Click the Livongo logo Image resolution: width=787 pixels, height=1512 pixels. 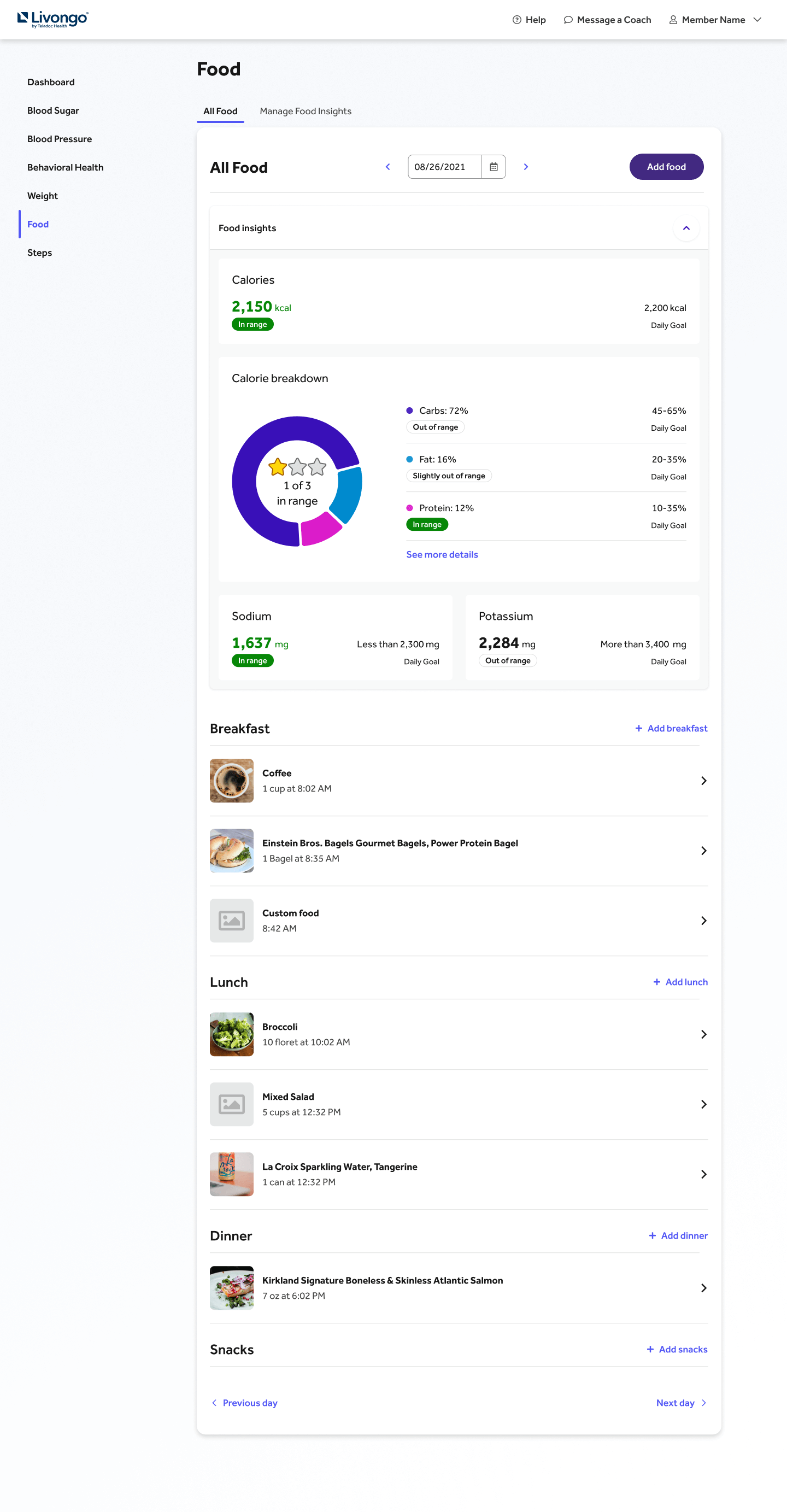click(x=53, y=19)
